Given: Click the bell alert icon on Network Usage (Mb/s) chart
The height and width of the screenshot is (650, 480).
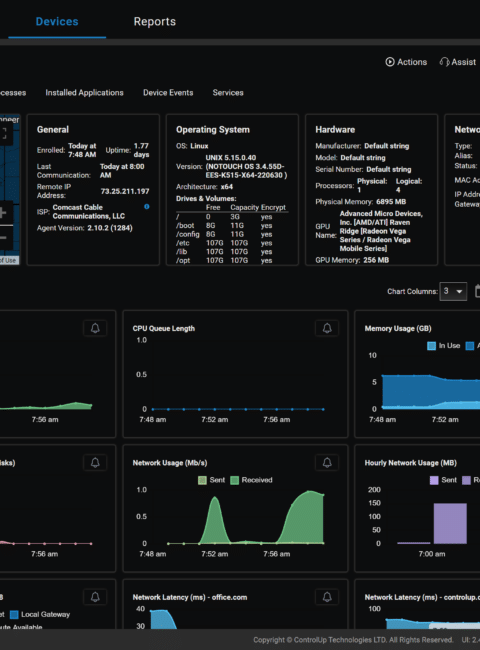Looking at the screenshot, I should click(x=327, y=463).
